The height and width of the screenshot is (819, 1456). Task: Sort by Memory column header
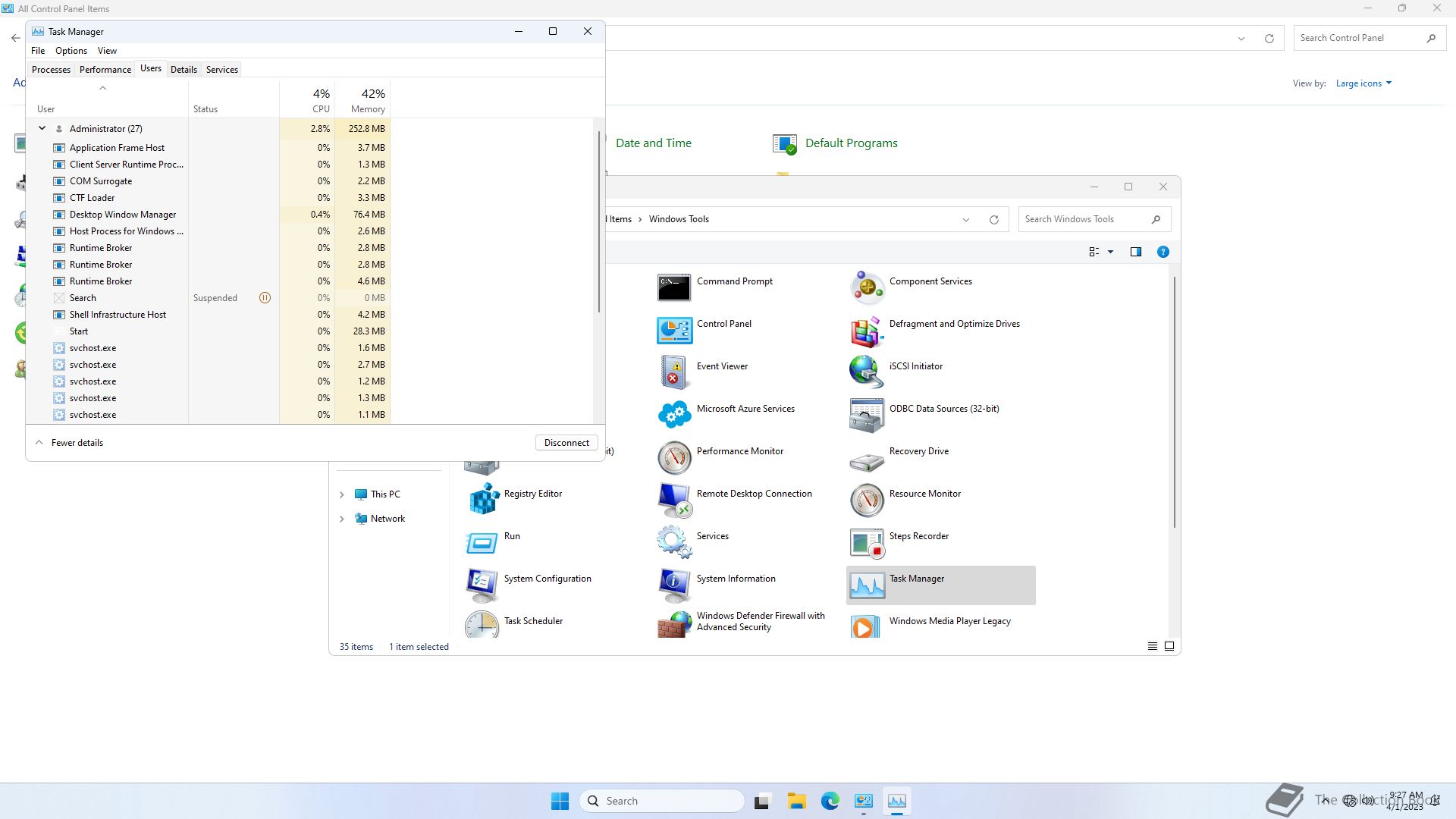[x=362, y=99]
